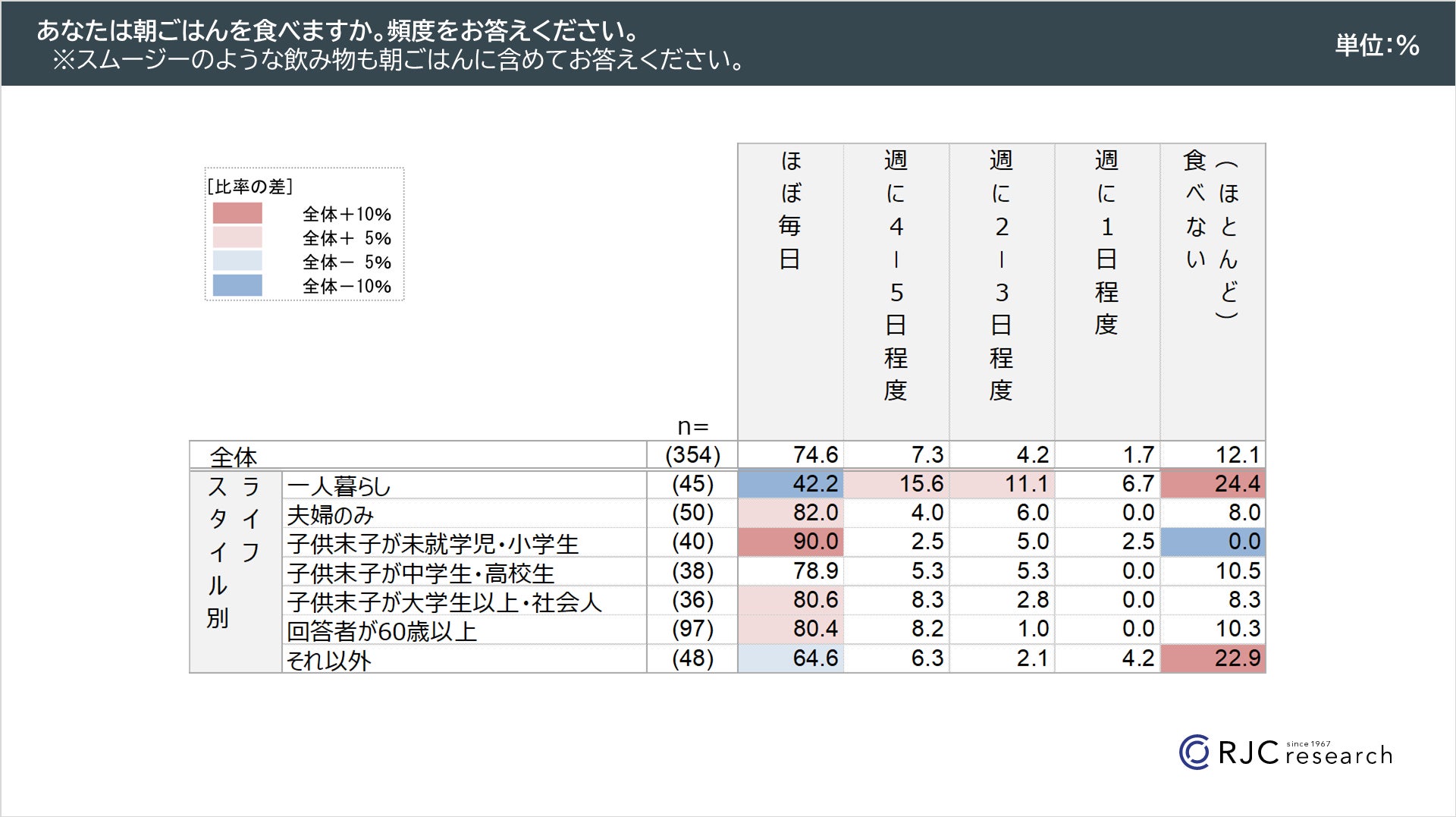Click the red 90.0 cell
The height and width of the screenshot is (817, 1456).
pyautogui.click(x=791, y=542)
